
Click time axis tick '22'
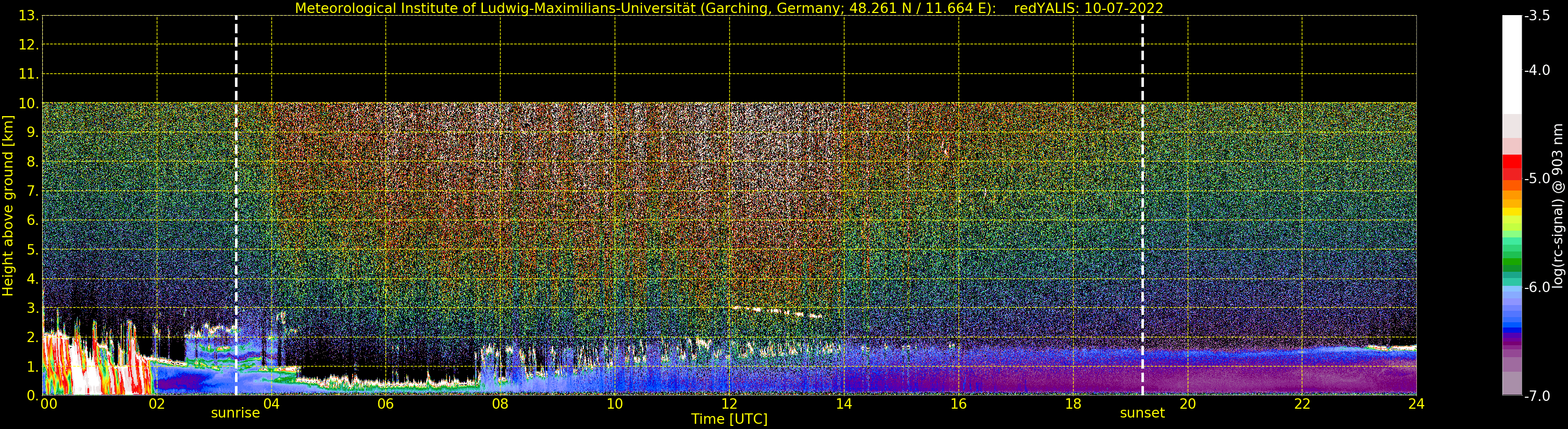(x=1302, y=404)
